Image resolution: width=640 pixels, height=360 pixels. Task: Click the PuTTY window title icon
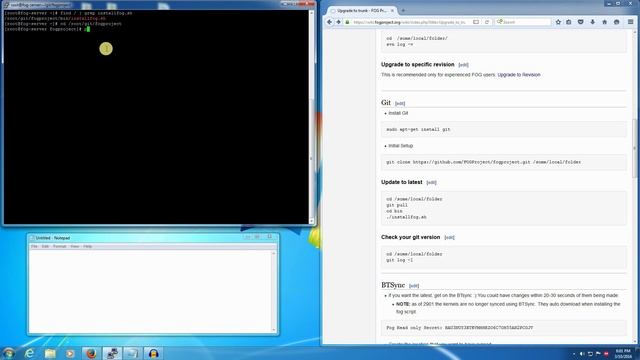6,5
